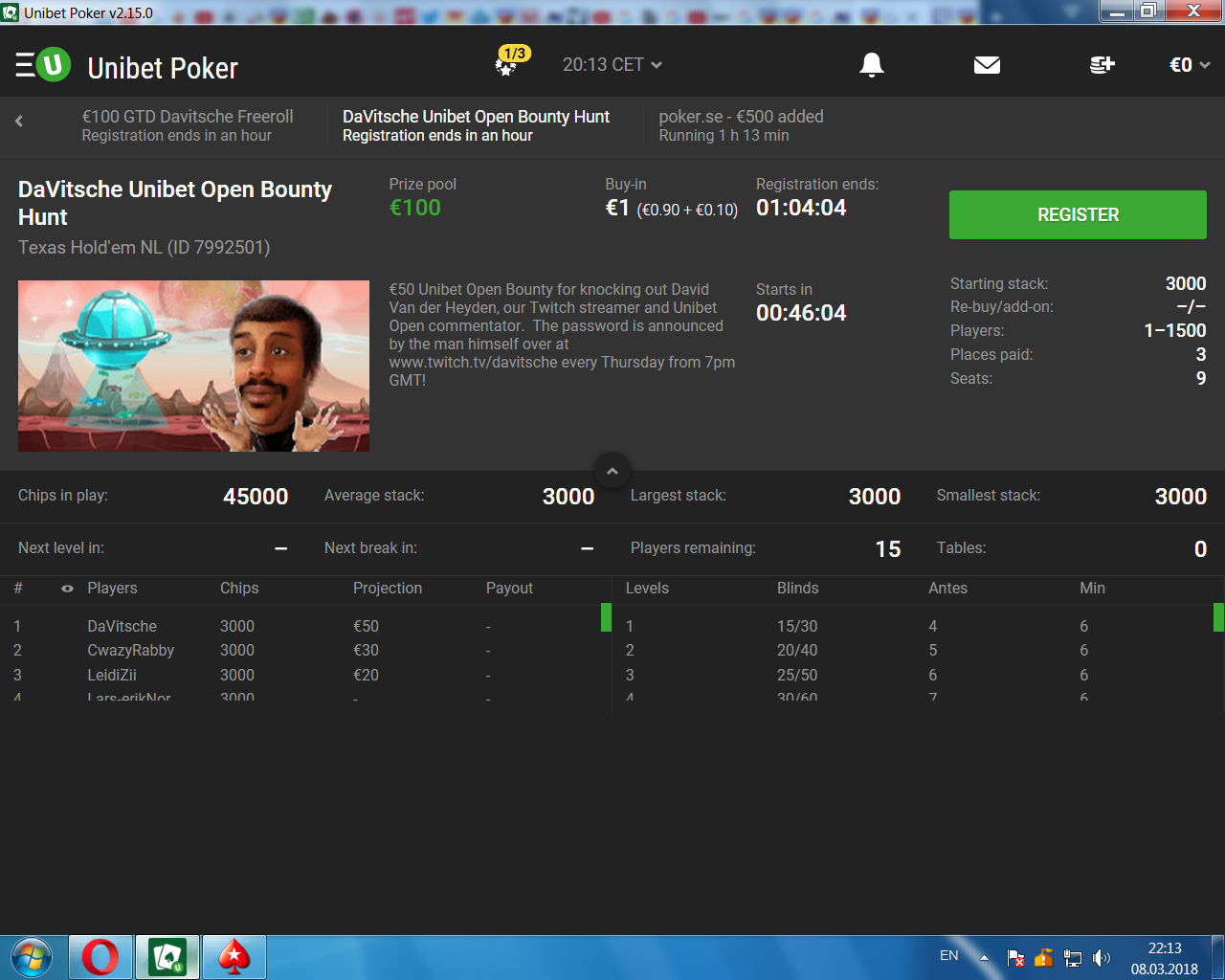Viewport: 1225px width, 980px height.
Task: Sort by the Payout column header
Action: (x=509, y=588)
